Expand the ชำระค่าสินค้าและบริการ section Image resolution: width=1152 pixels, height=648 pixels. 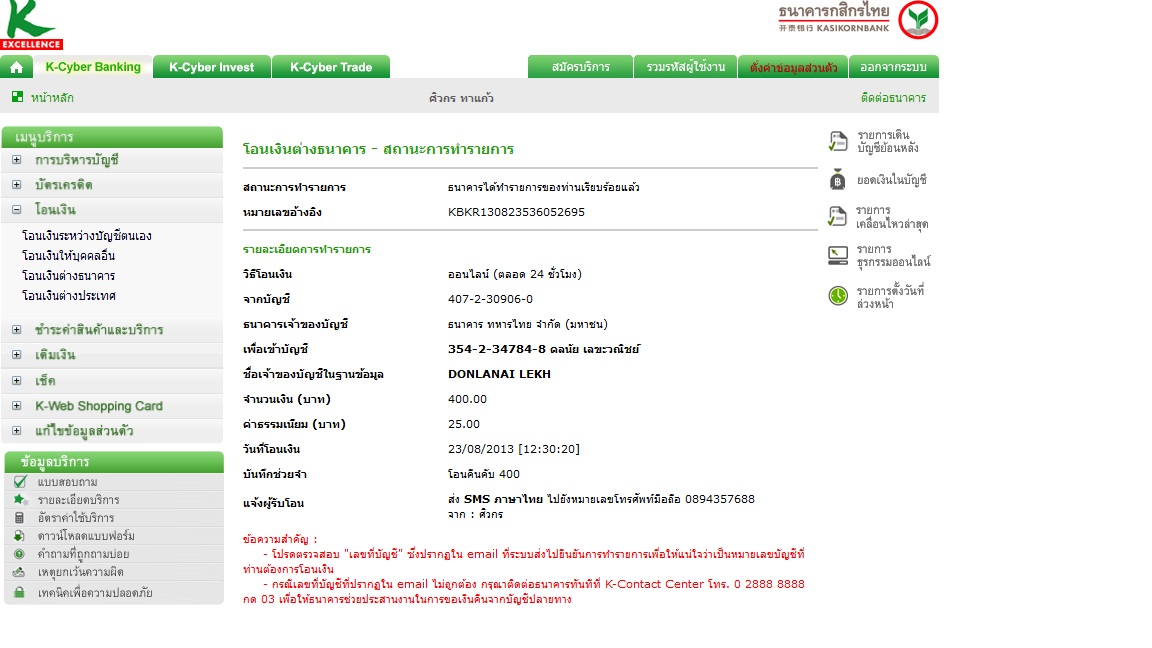point(16,330)
